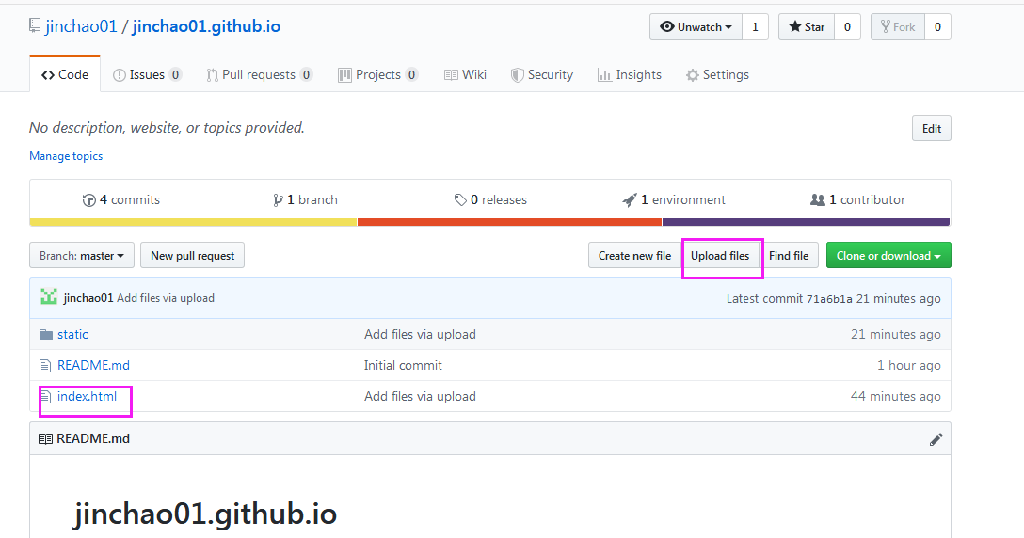Go to the Projects tab
Screen dimensions: 1024x538
pyautogui.click(x=377, y=74)
